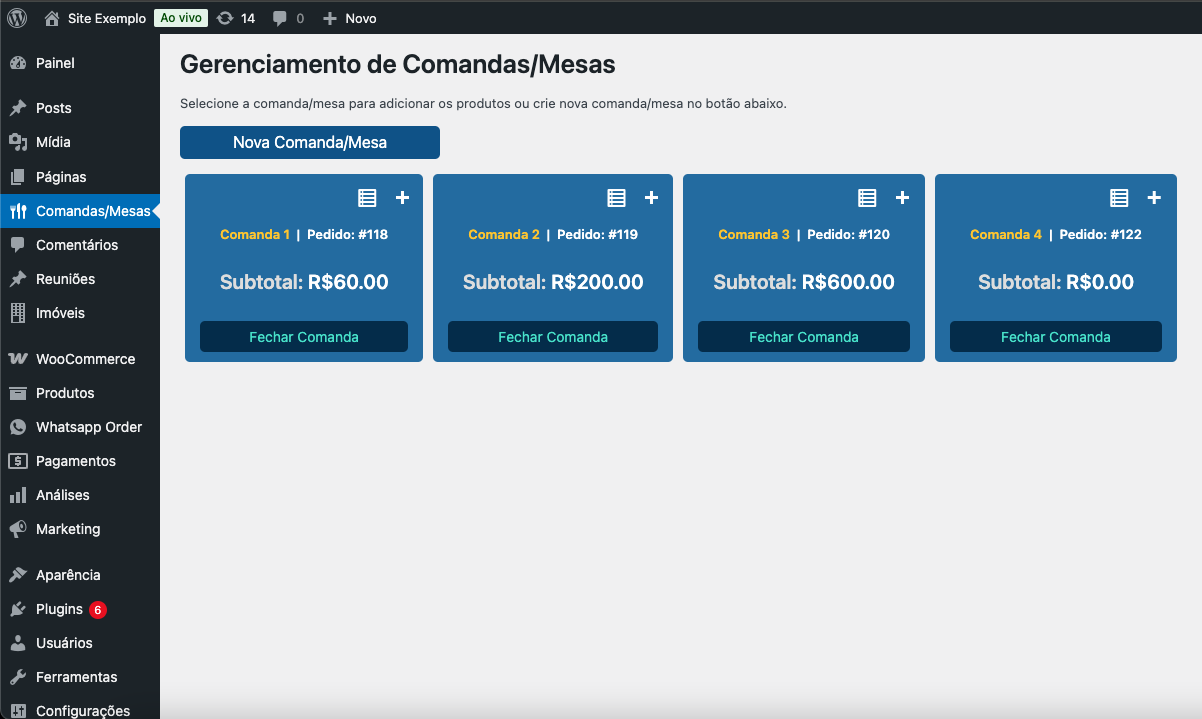1202x719 pixels.
Task: Close Comanda 3 with Fechar Comanda
Action: pos(804,337)
